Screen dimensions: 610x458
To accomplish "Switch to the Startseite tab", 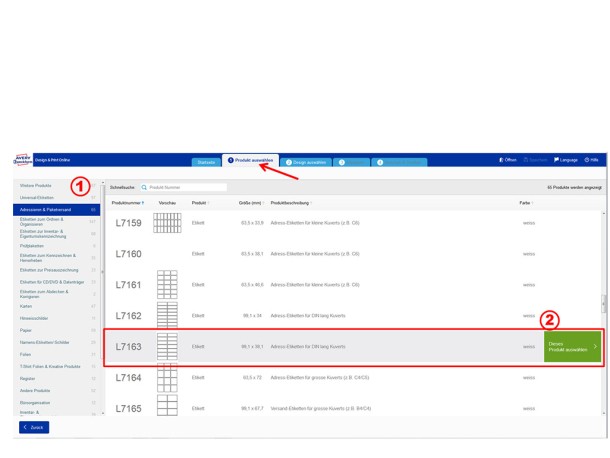I will tap(206, 162).
